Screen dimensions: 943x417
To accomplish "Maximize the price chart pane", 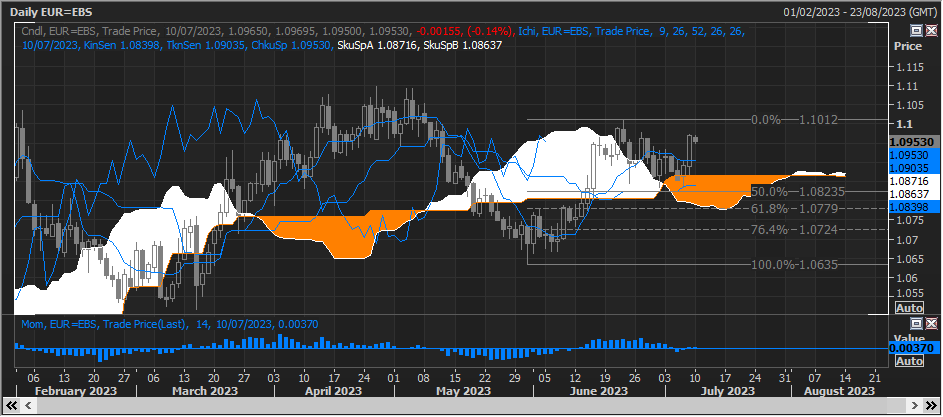I will point(917,31).
